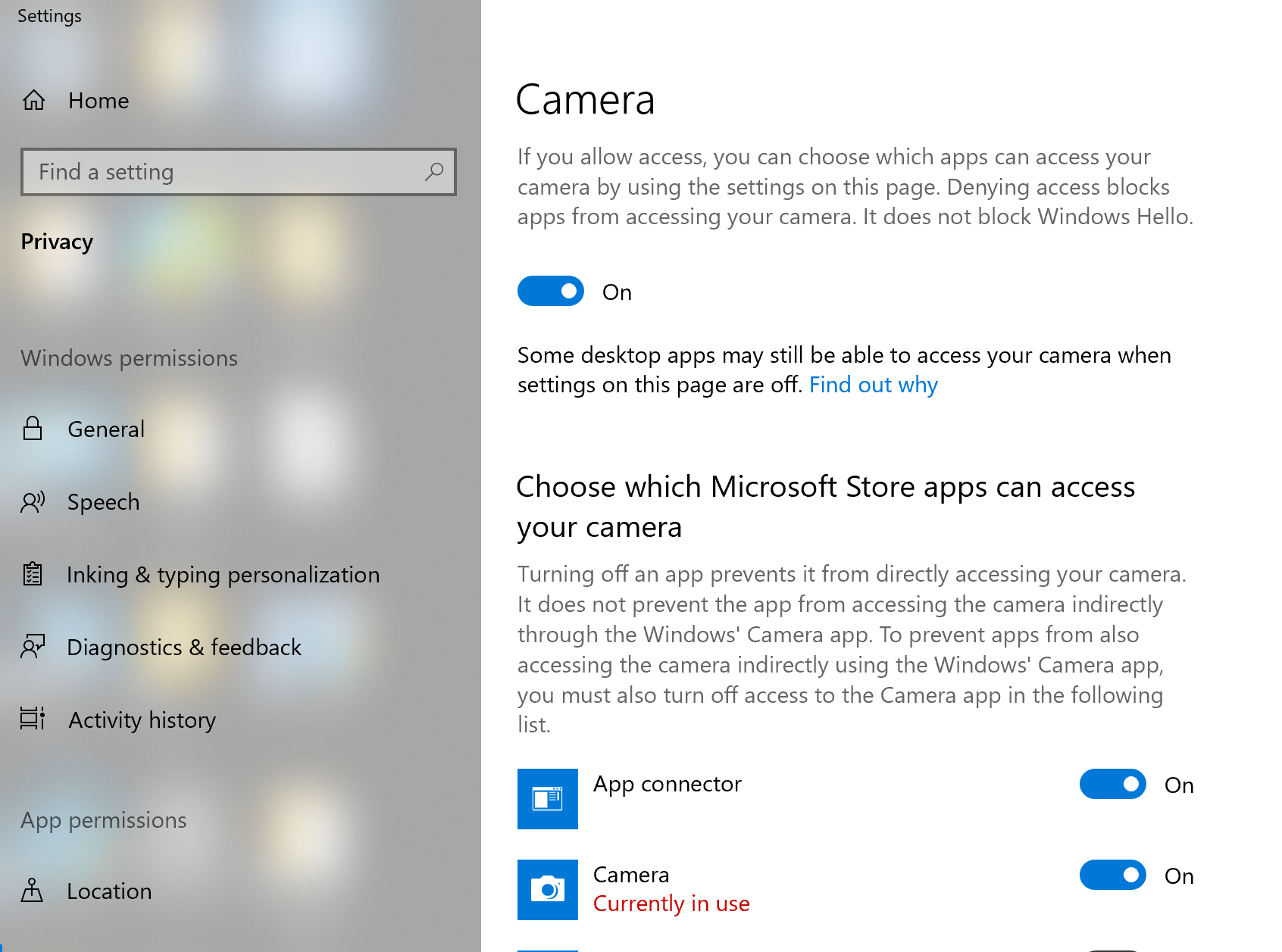Viewport: 1282px width, 952px height.
Task: Click the search magnifier icon
Action: click(x=434, y=172)
